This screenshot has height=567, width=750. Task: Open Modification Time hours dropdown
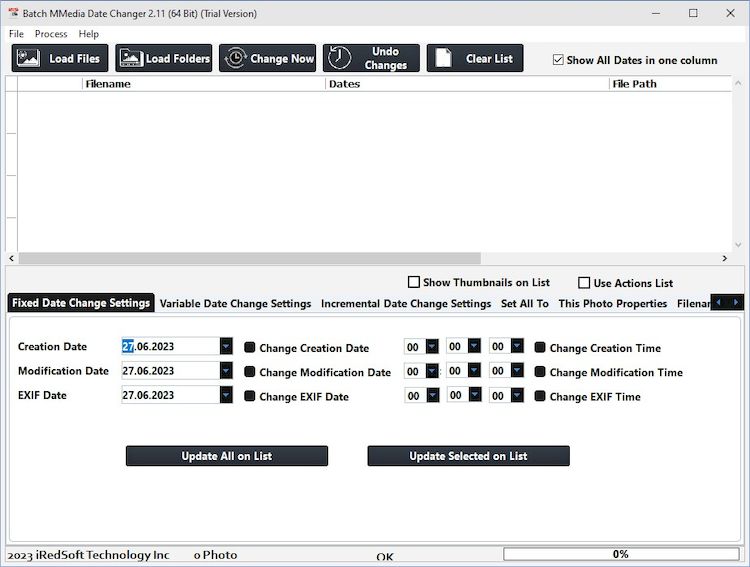point(432,370)
